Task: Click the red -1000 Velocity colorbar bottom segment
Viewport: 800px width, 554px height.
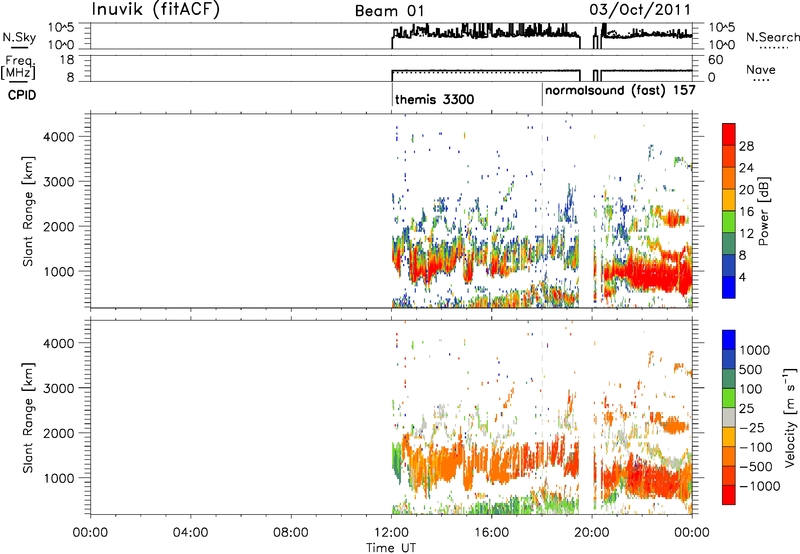Action: tap(729, 495)
